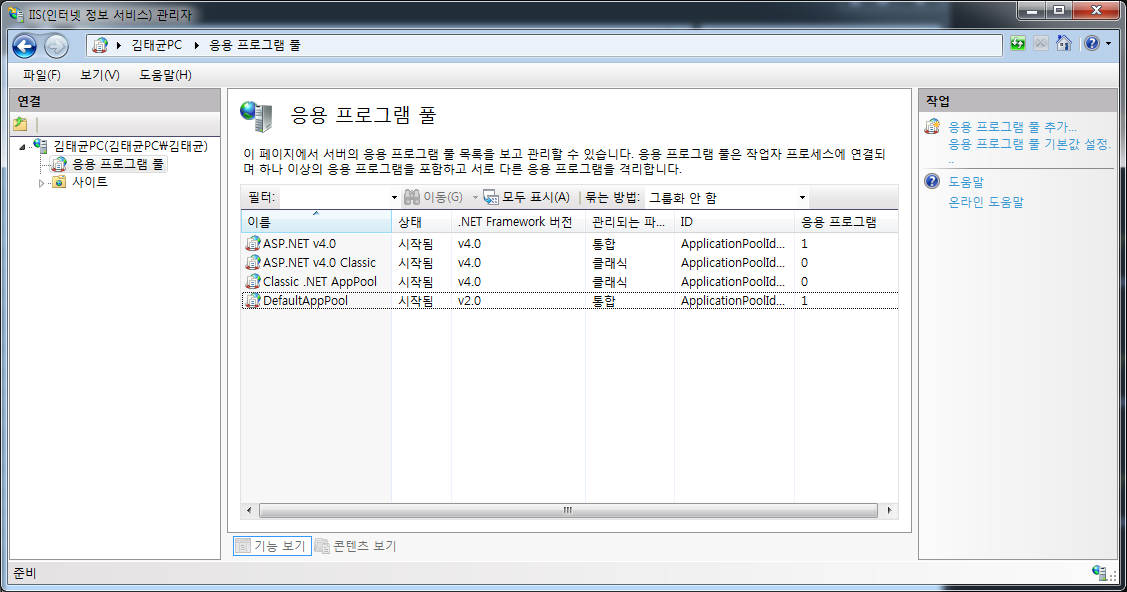Click v2.0 version cell of DefaultAppPool
The height and width of the screenshot is (592, 1127).
pos(469,301)
